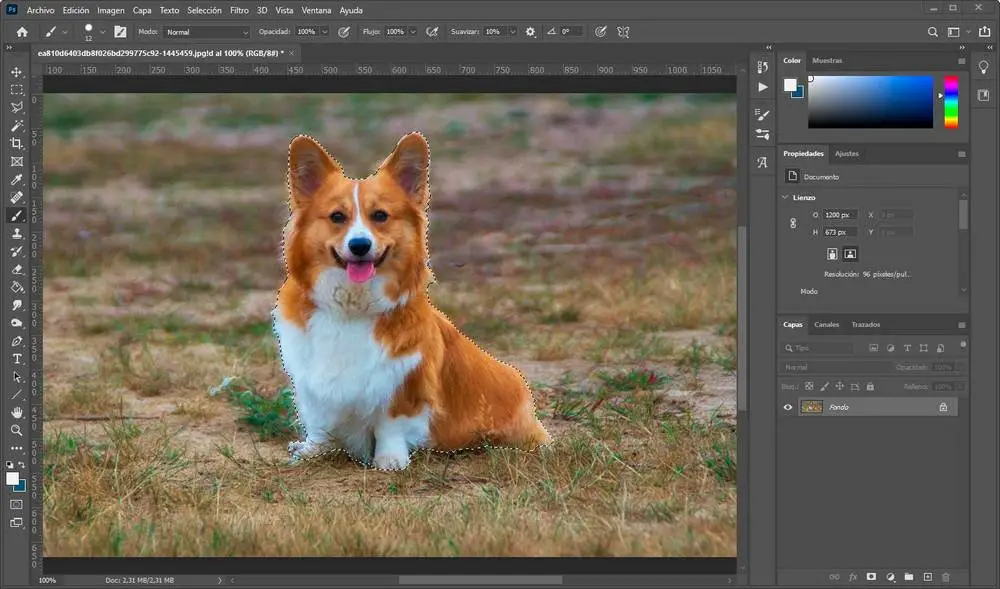1000x589 pixels.
Task: Open the Opacidad dropdown arrow in options bar
Action: [326, 32]
